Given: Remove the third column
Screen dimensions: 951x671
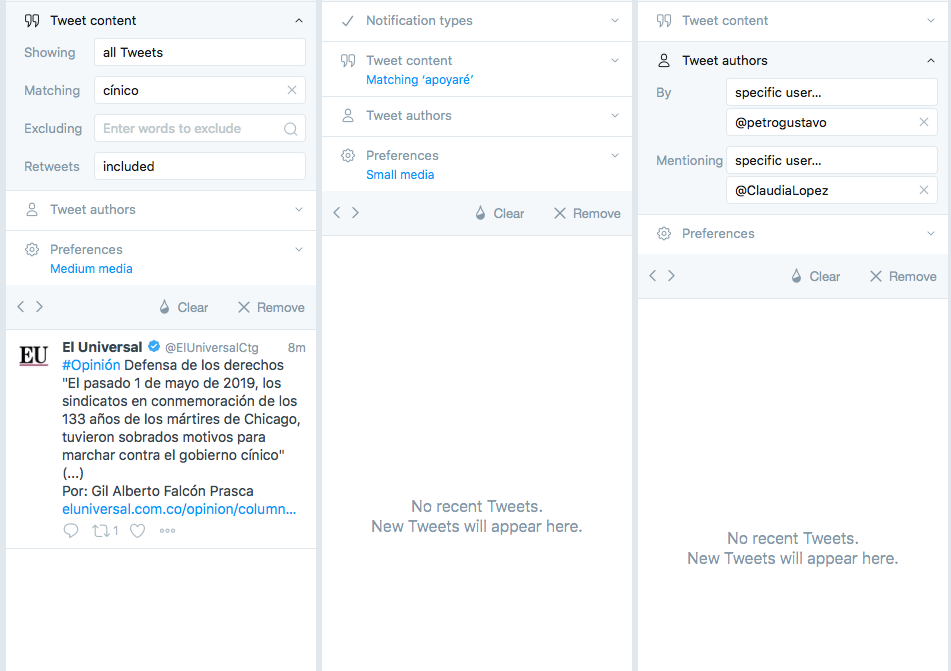Looking at the screenshot, I should [x=903, y=277].
